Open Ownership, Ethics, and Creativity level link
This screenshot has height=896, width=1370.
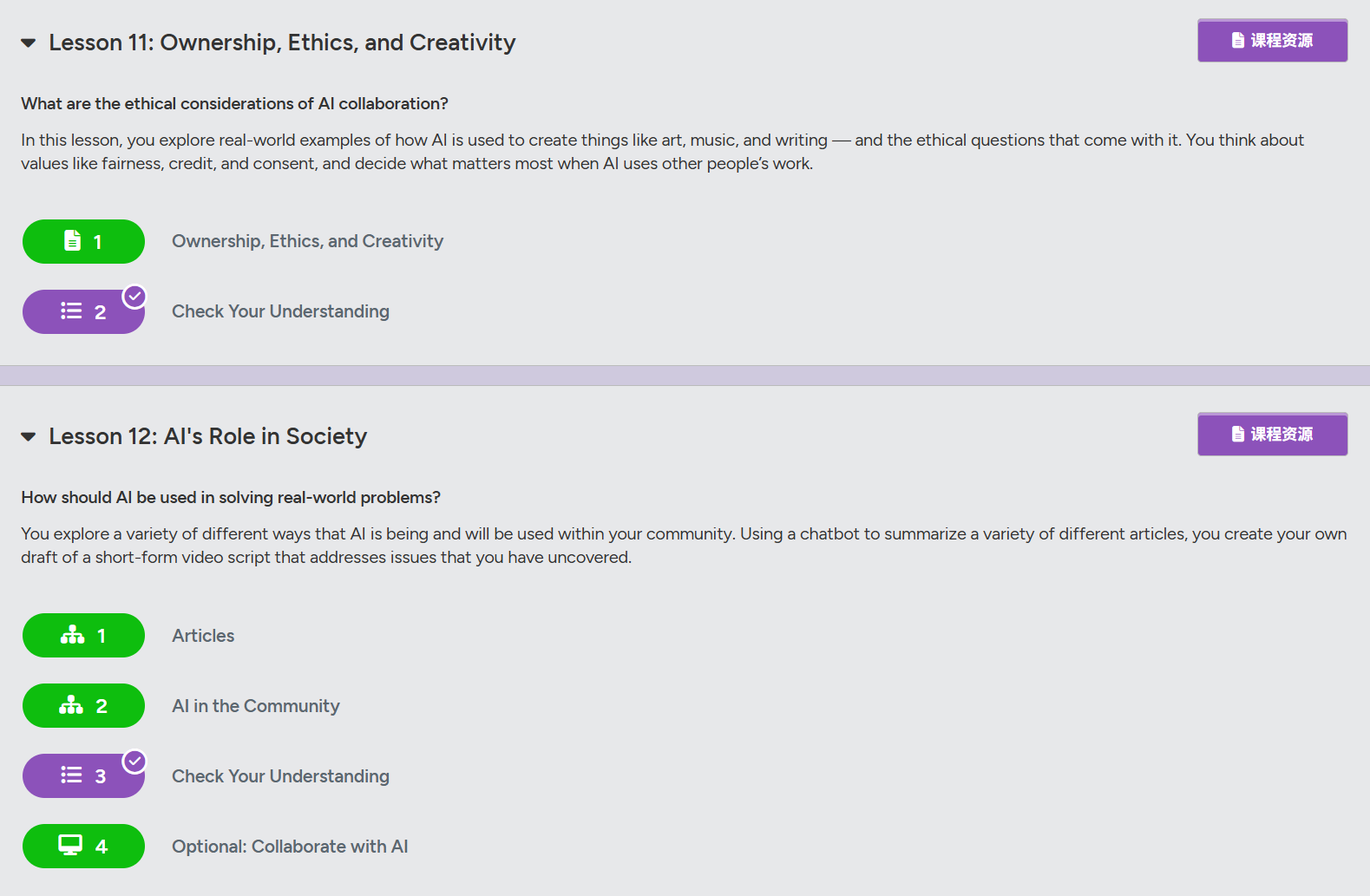click(307, 241)
